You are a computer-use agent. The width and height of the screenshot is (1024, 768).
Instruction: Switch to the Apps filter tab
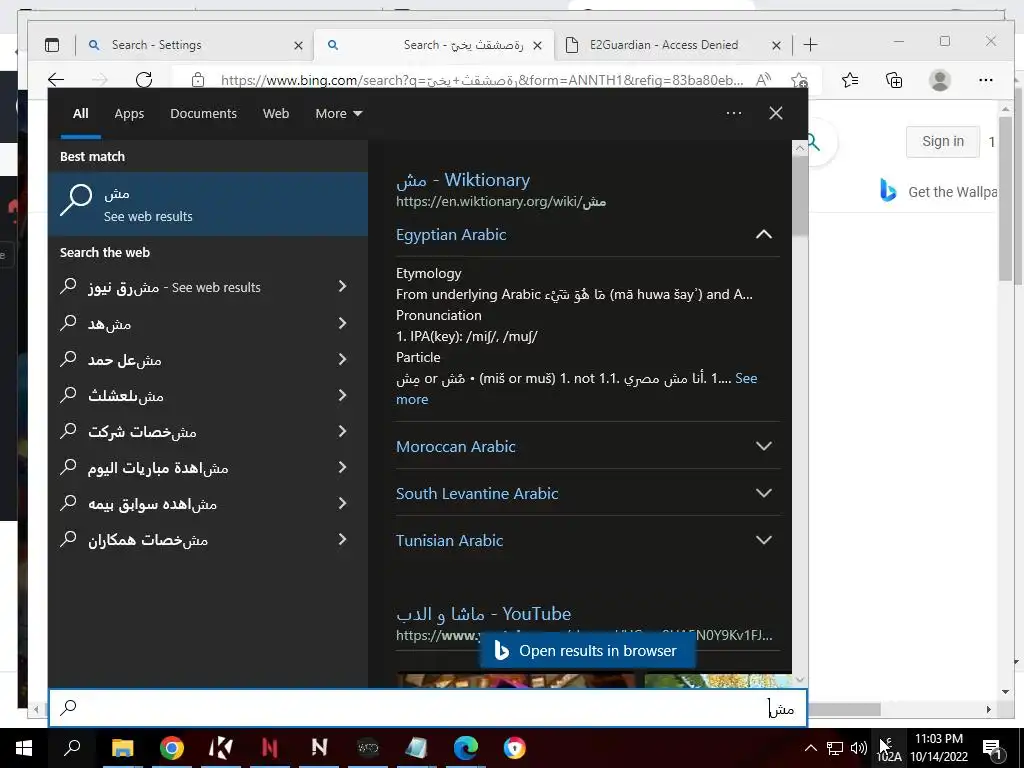(129, 114)
